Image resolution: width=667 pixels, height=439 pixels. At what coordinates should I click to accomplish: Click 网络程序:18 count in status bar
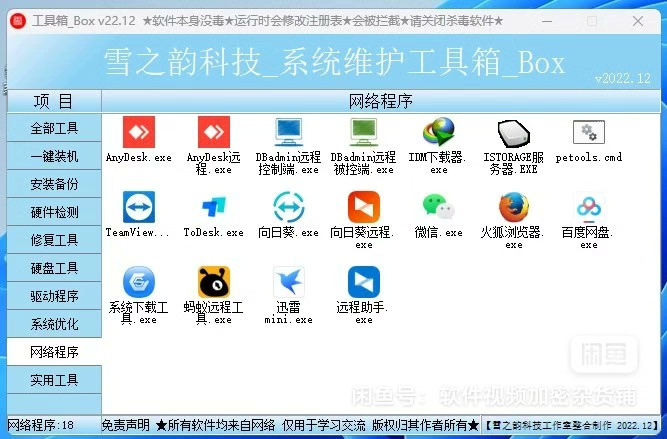coord(41,425)
